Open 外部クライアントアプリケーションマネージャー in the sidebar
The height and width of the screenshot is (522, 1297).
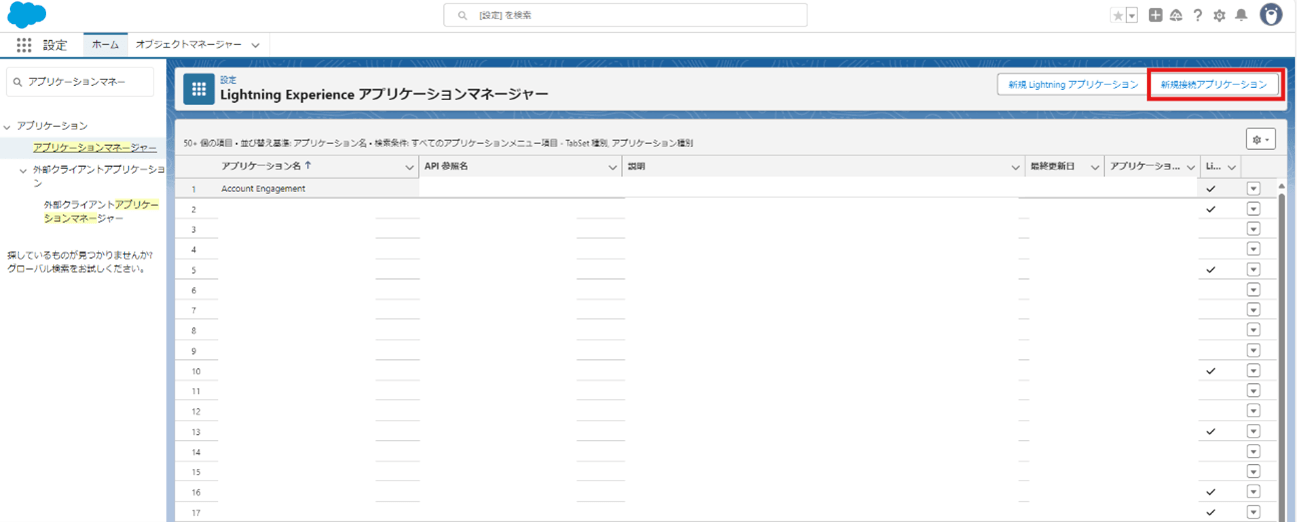pos(100,211)
